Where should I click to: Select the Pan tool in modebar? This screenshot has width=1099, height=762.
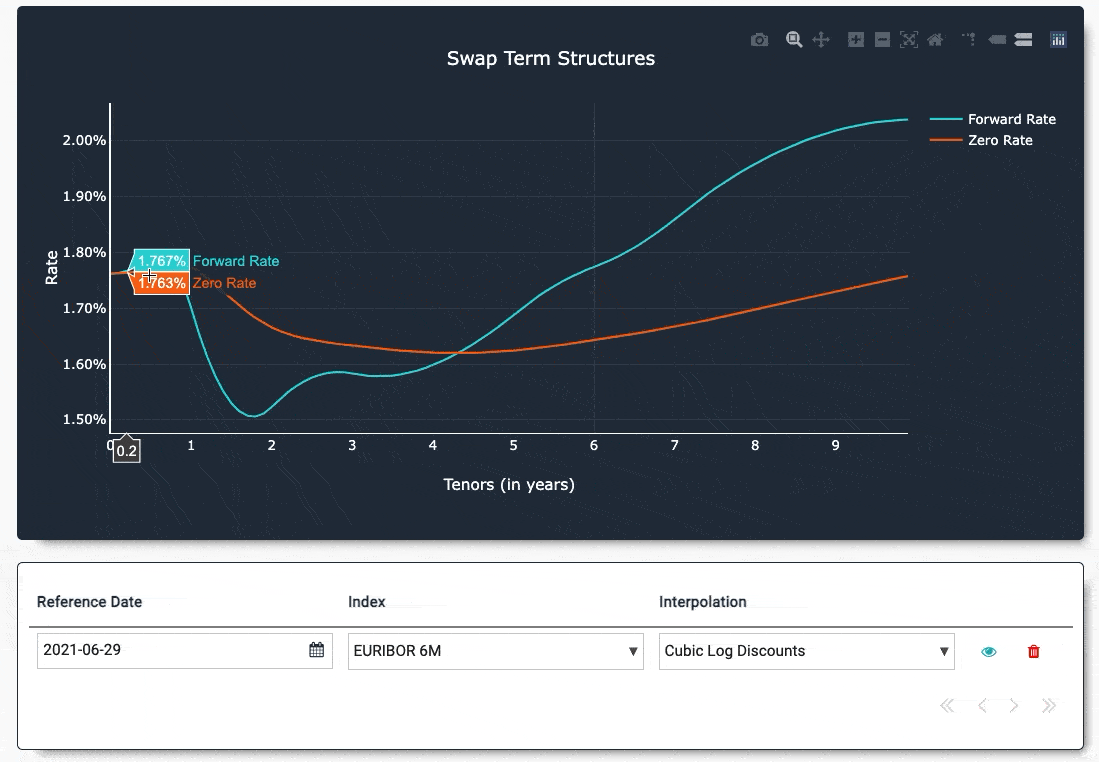click(x=821, y=40)
